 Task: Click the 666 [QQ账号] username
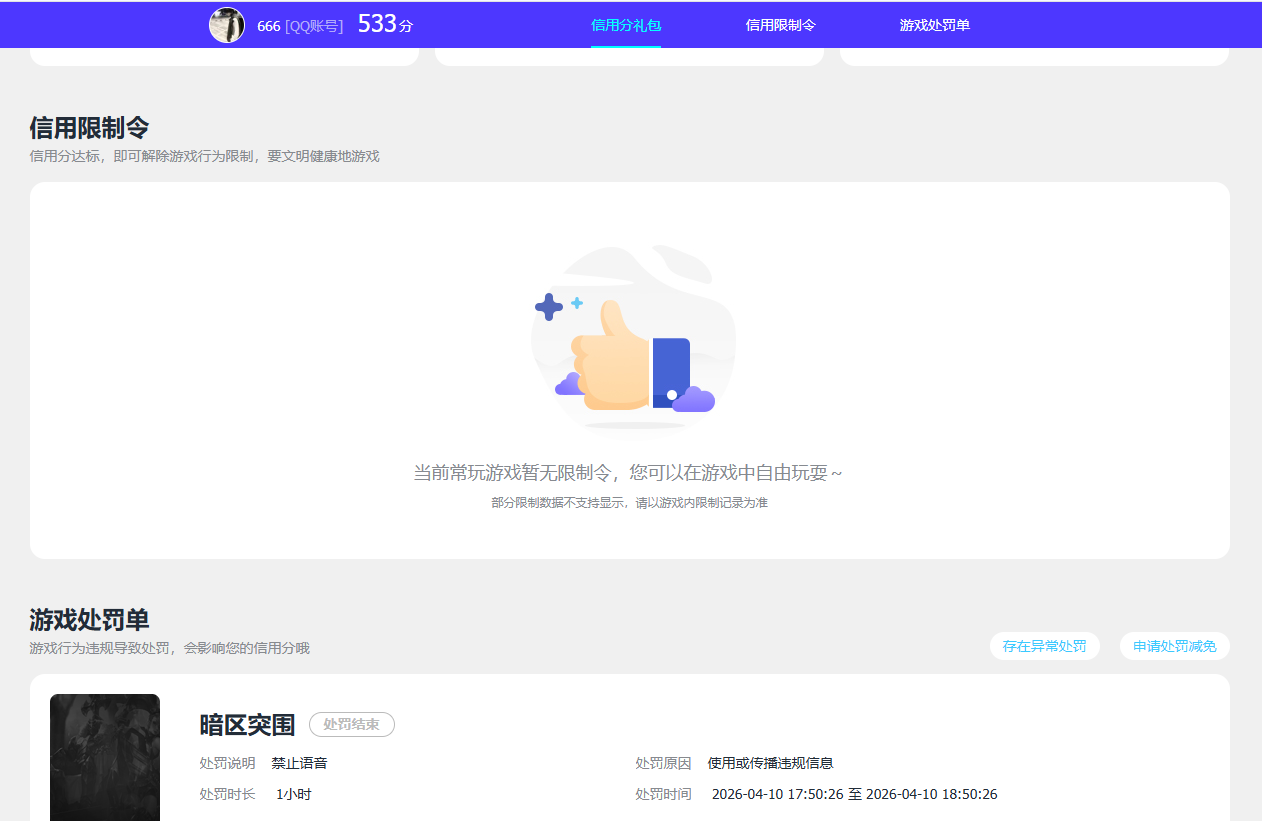[x=300, y=26]
